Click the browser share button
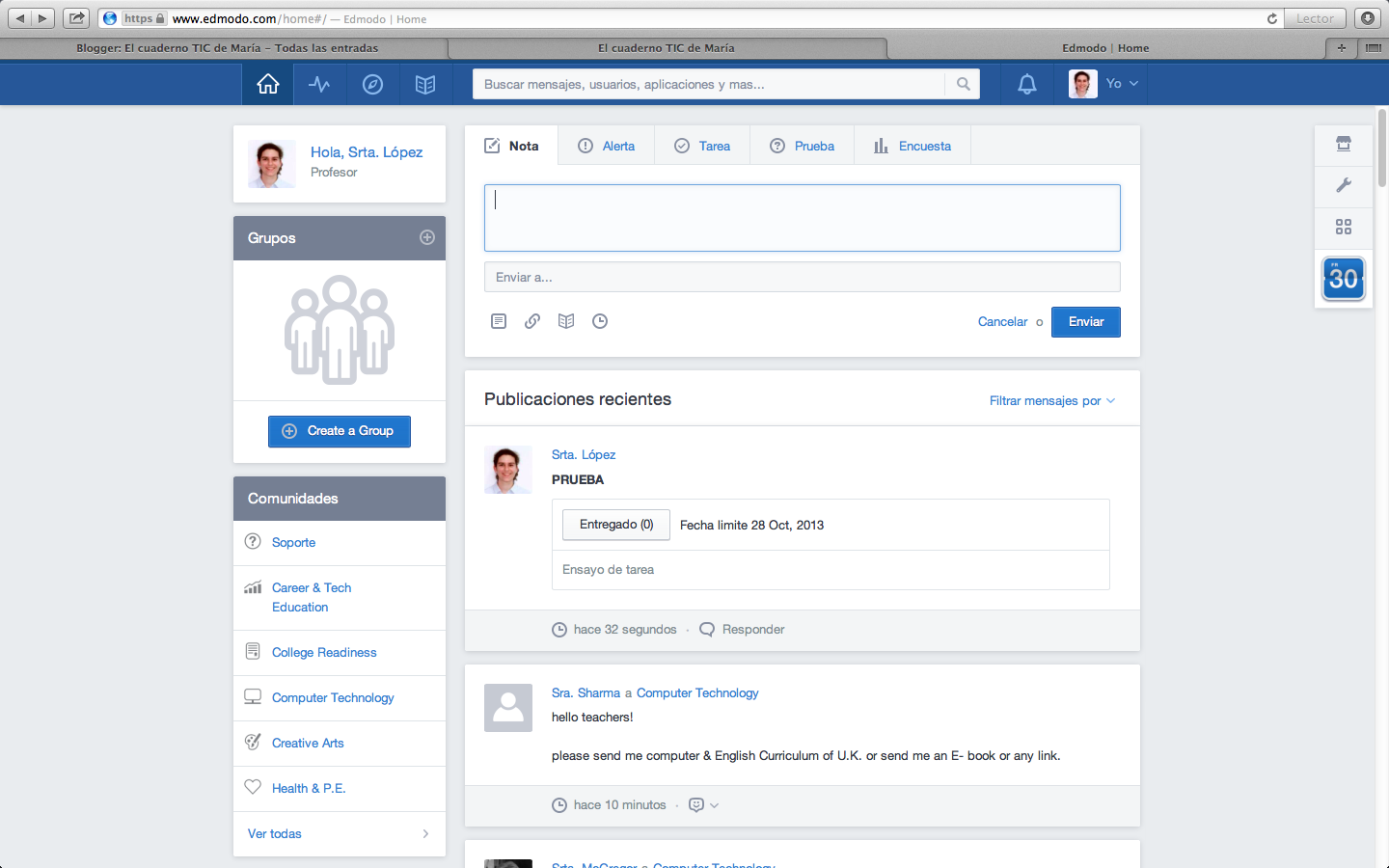1389x868 pixels. coord(76,17)
